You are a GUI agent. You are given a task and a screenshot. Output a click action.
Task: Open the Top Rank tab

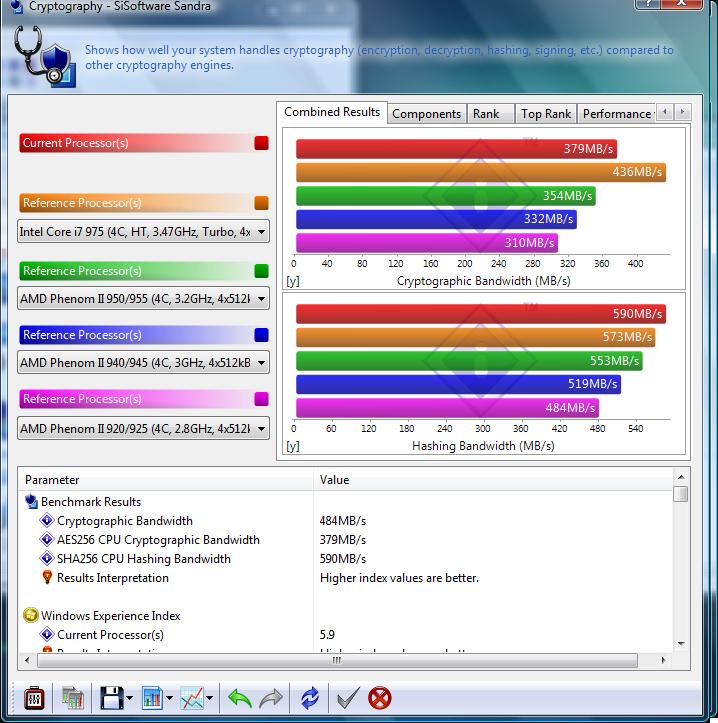546,114
